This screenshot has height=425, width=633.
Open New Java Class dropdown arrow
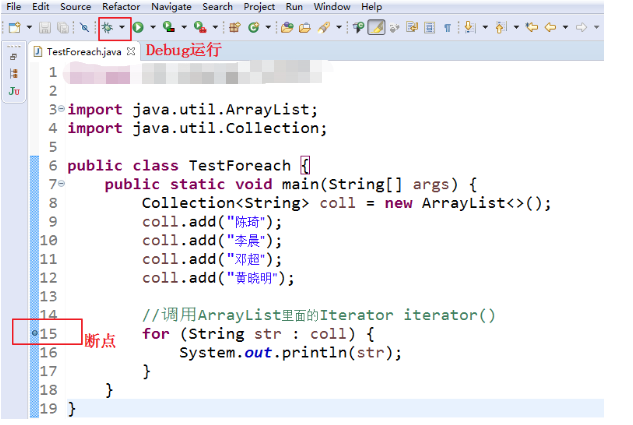click(x=268, y=27)
